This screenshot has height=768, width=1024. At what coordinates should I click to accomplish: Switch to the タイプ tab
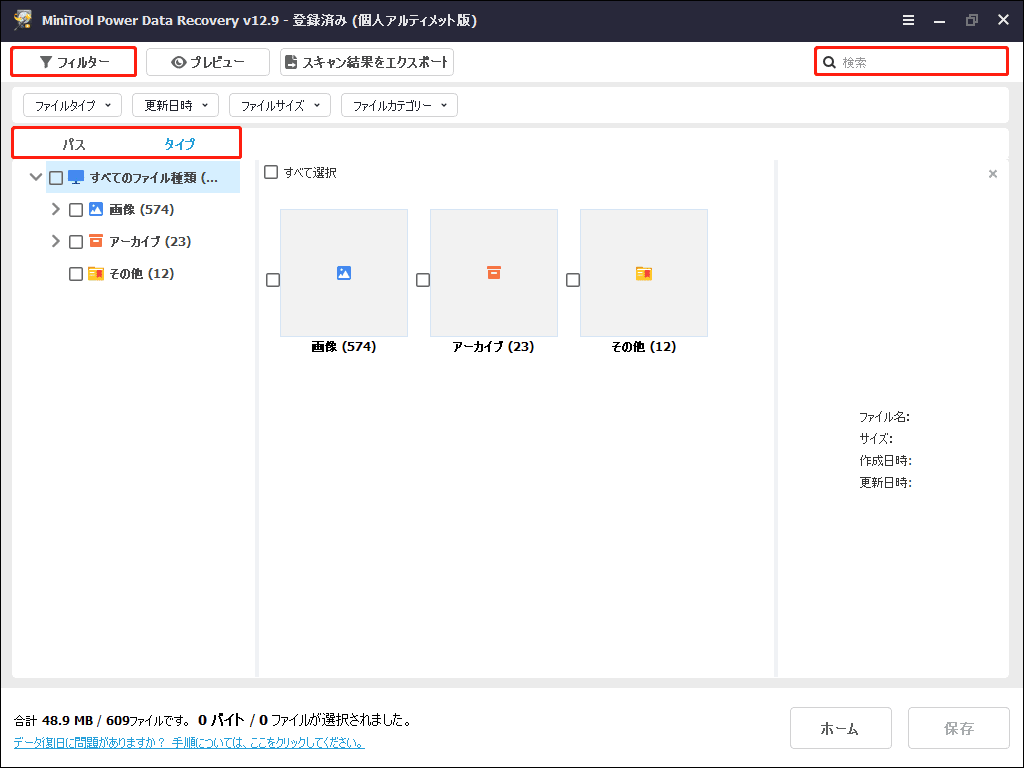tap(179, 144)
